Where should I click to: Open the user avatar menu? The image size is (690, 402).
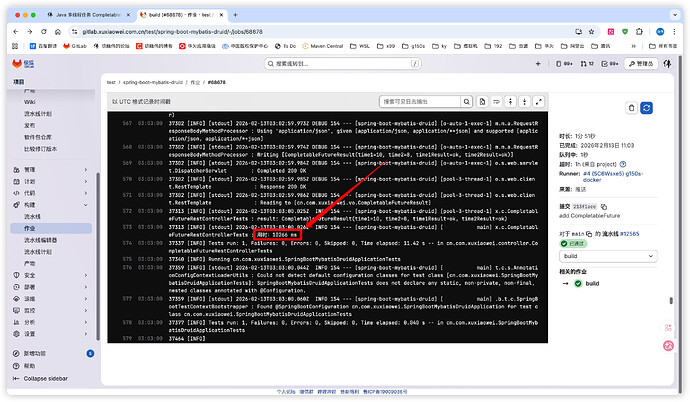(667, 64)
